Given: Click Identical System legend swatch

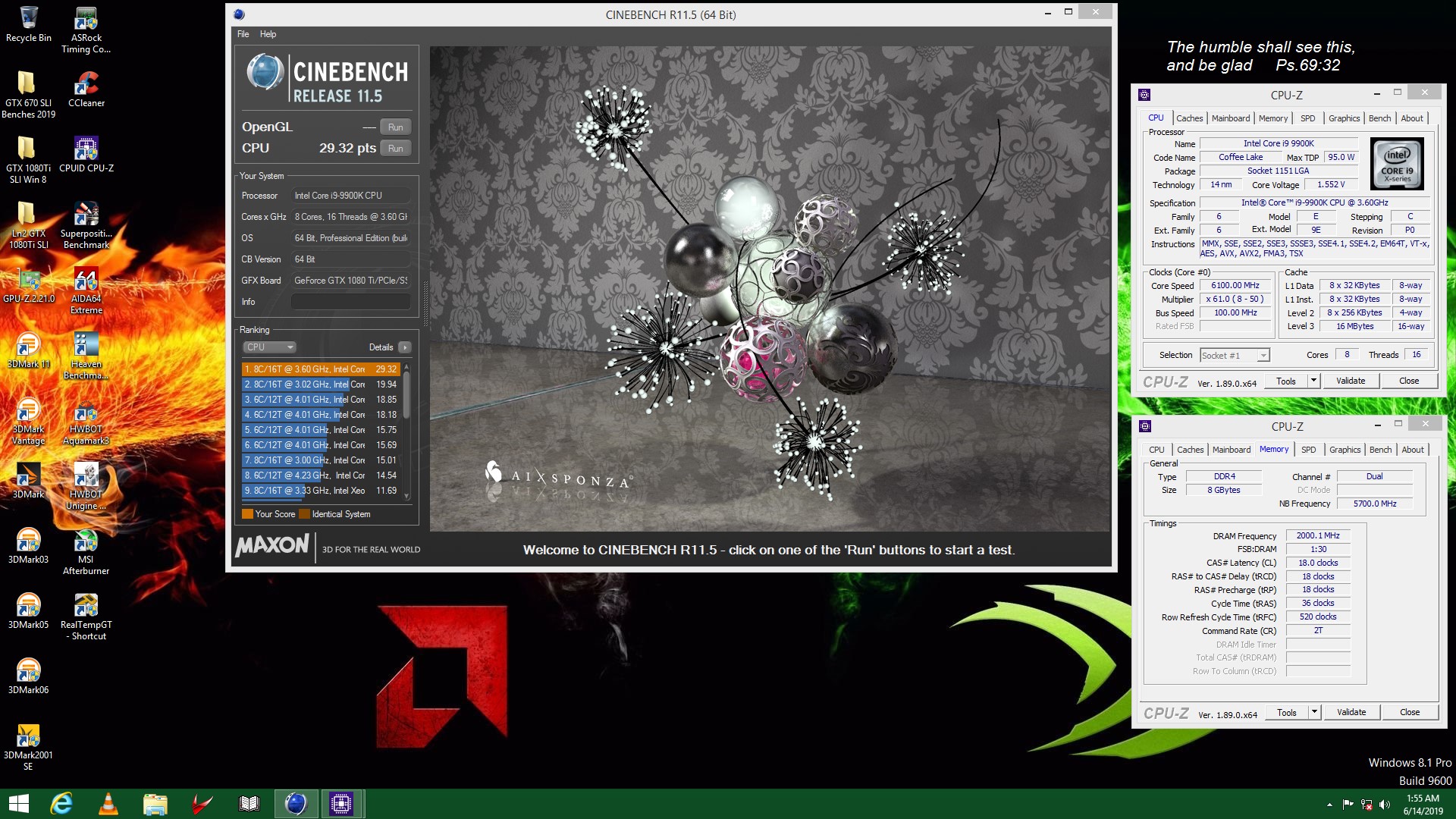Looking at the screenshot, I should click(x=305, y=514).
